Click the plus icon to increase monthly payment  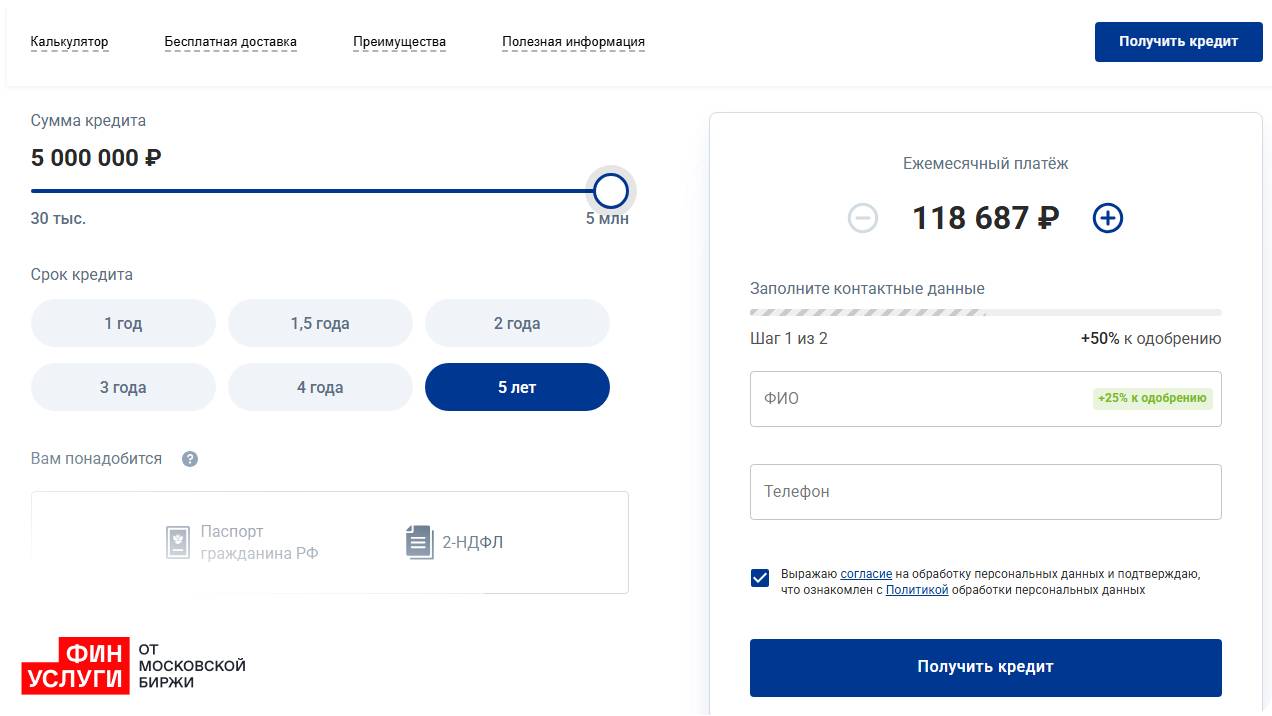click(1107, 218)
